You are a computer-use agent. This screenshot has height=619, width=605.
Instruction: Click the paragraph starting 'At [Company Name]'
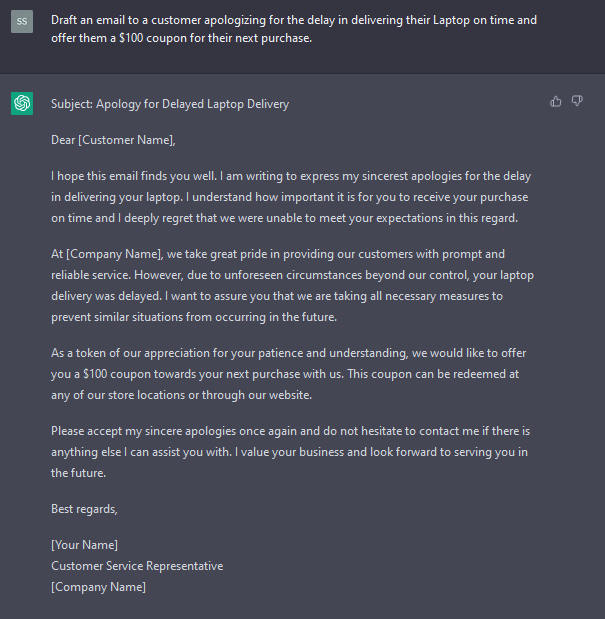click(x=292, y=285)
